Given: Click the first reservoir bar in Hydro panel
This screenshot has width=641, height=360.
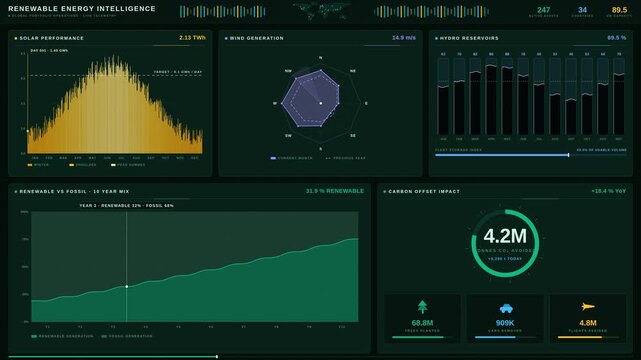Looking at the screenshot, I should point(443,96).
